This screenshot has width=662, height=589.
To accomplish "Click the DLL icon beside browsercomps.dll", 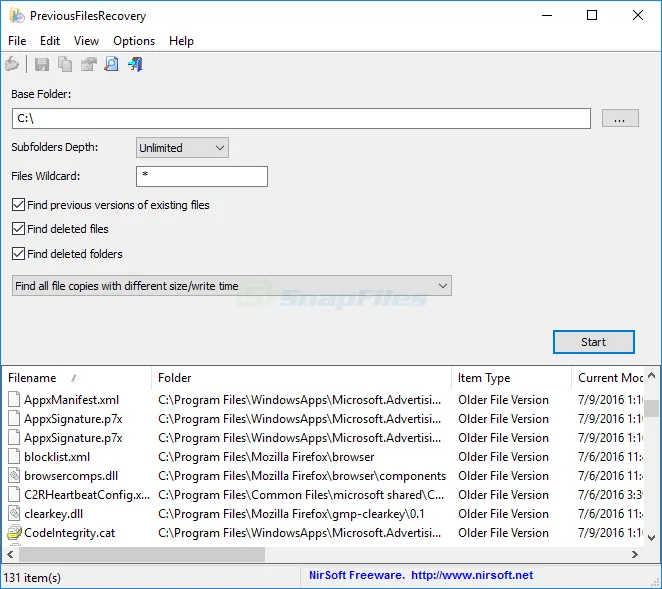I will tap(14, 476).
